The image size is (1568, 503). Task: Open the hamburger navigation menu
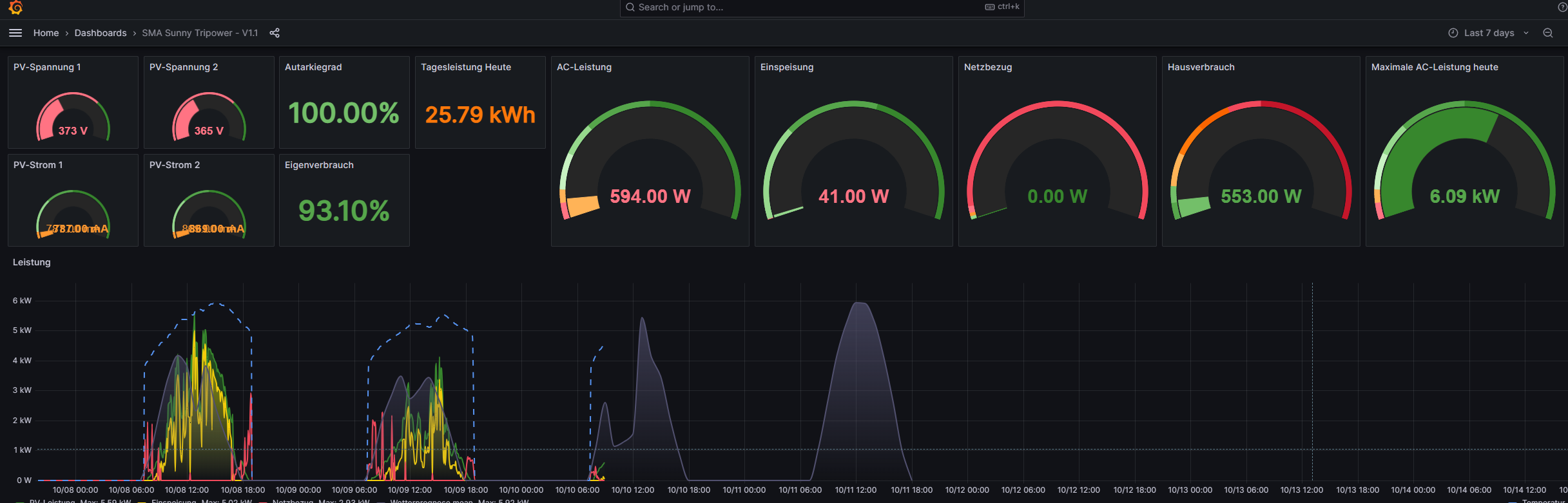pos(15,33)
